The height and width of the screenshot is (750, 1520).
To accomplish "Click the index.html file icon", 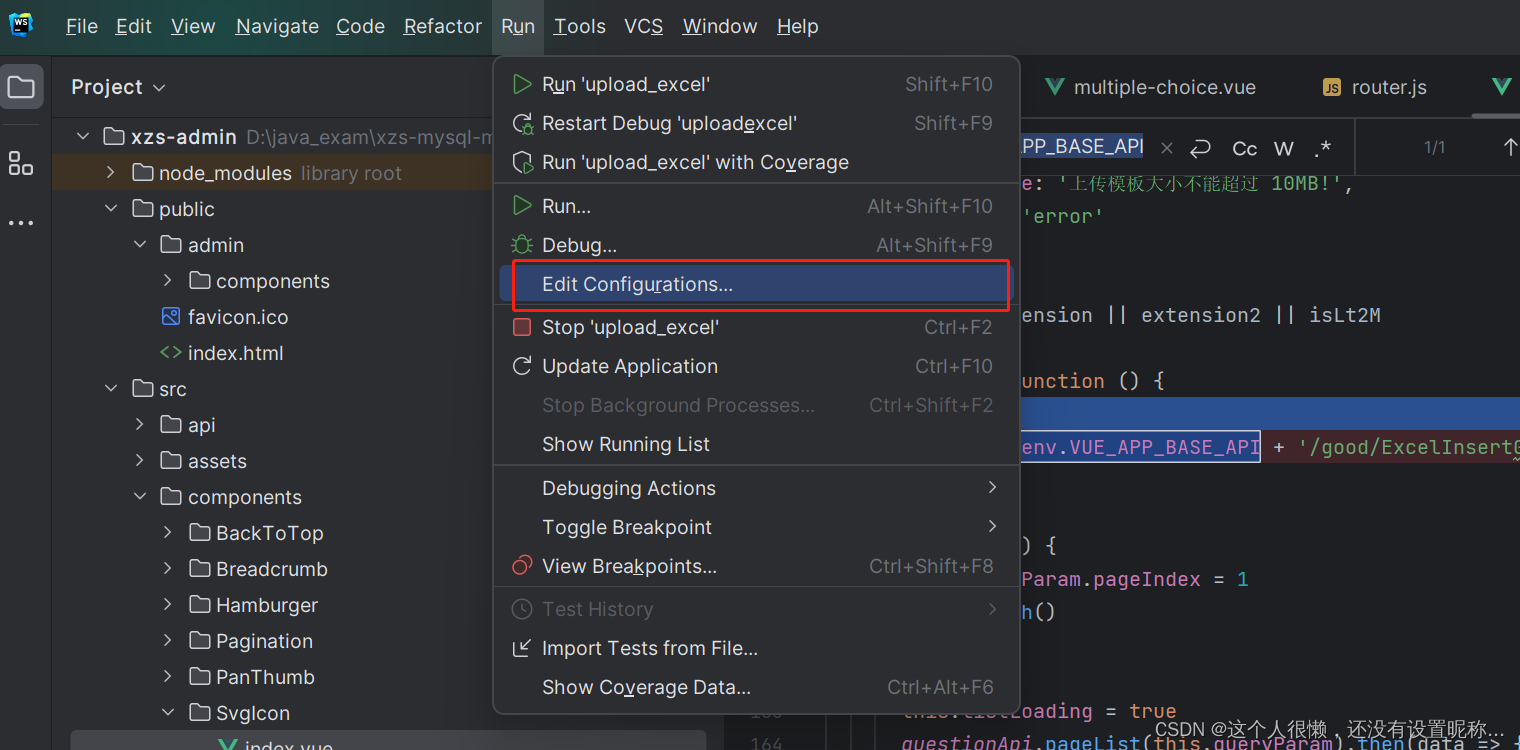I will tap(171, 353).
